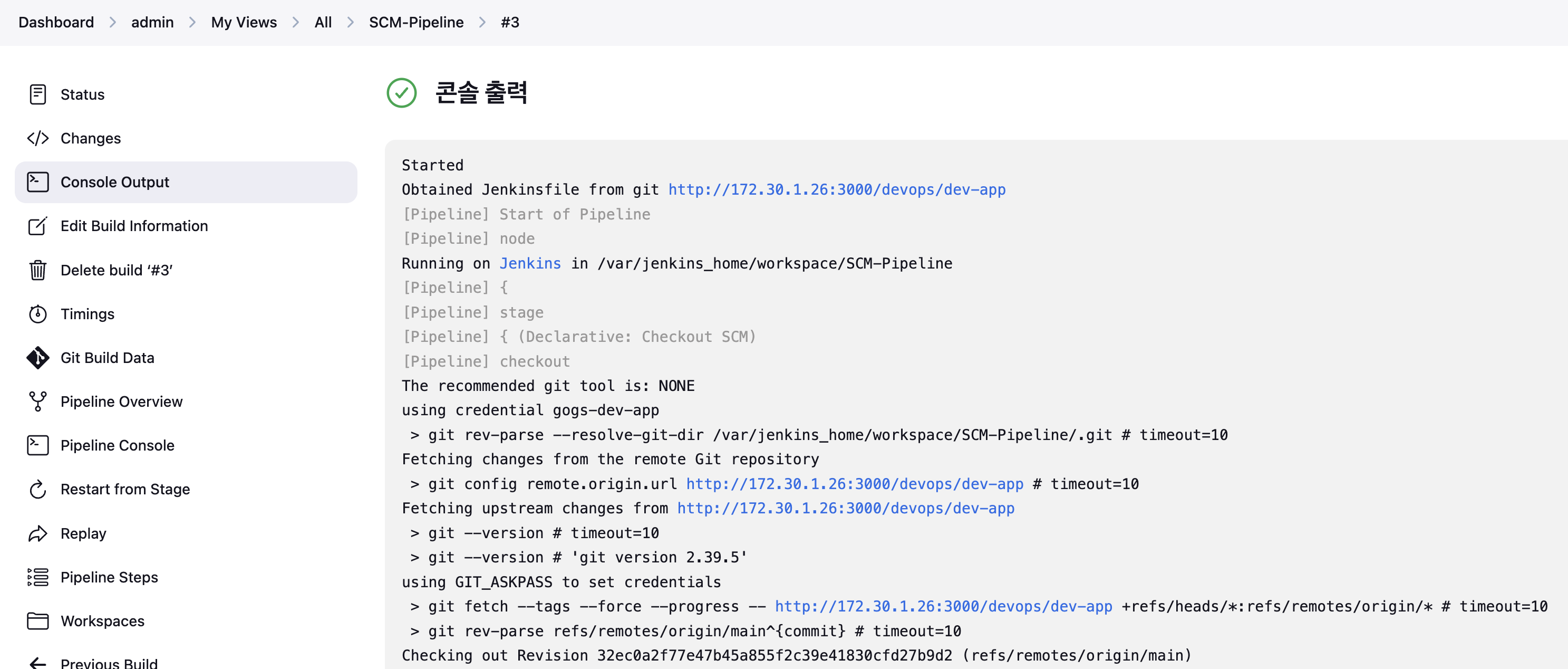1568x669 pixels.
Task: Open Edit Build Information menu item
Action: [x=134, y=226]
